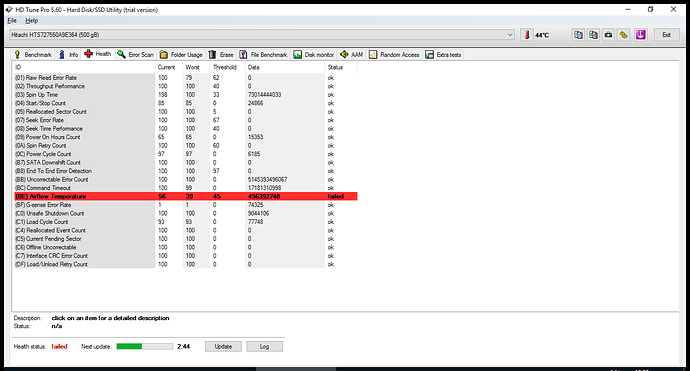Click the copy to clipboard toolbar icon
The height and width of the screenshot is (371, 690).
(578, 35)
